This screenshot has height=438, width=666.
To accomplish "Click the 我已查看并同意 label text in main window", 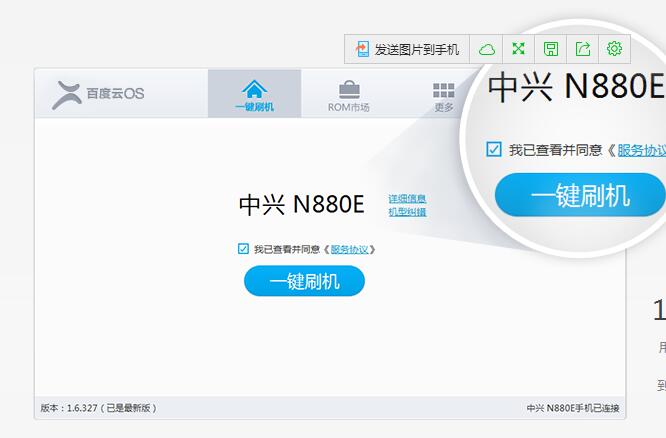I will [287, 249].
